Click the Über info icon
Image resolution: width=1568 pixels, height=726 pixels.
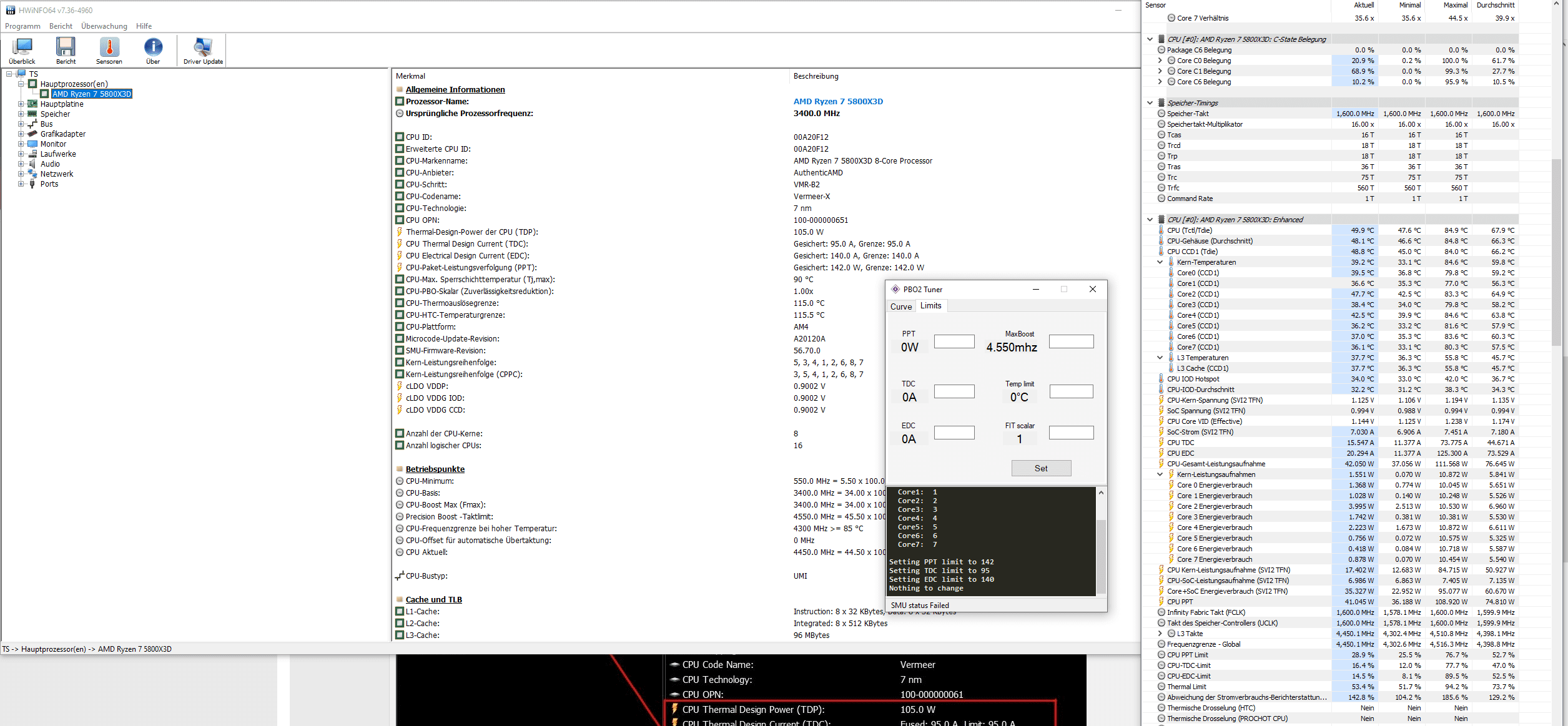pyautogui.click(x=153, y=51)
